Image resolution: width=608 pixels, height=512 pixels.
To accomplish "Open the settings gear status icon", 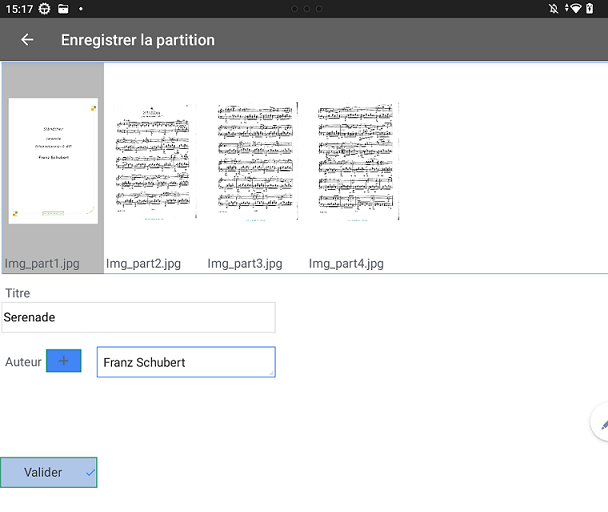I will click(45, 9).
